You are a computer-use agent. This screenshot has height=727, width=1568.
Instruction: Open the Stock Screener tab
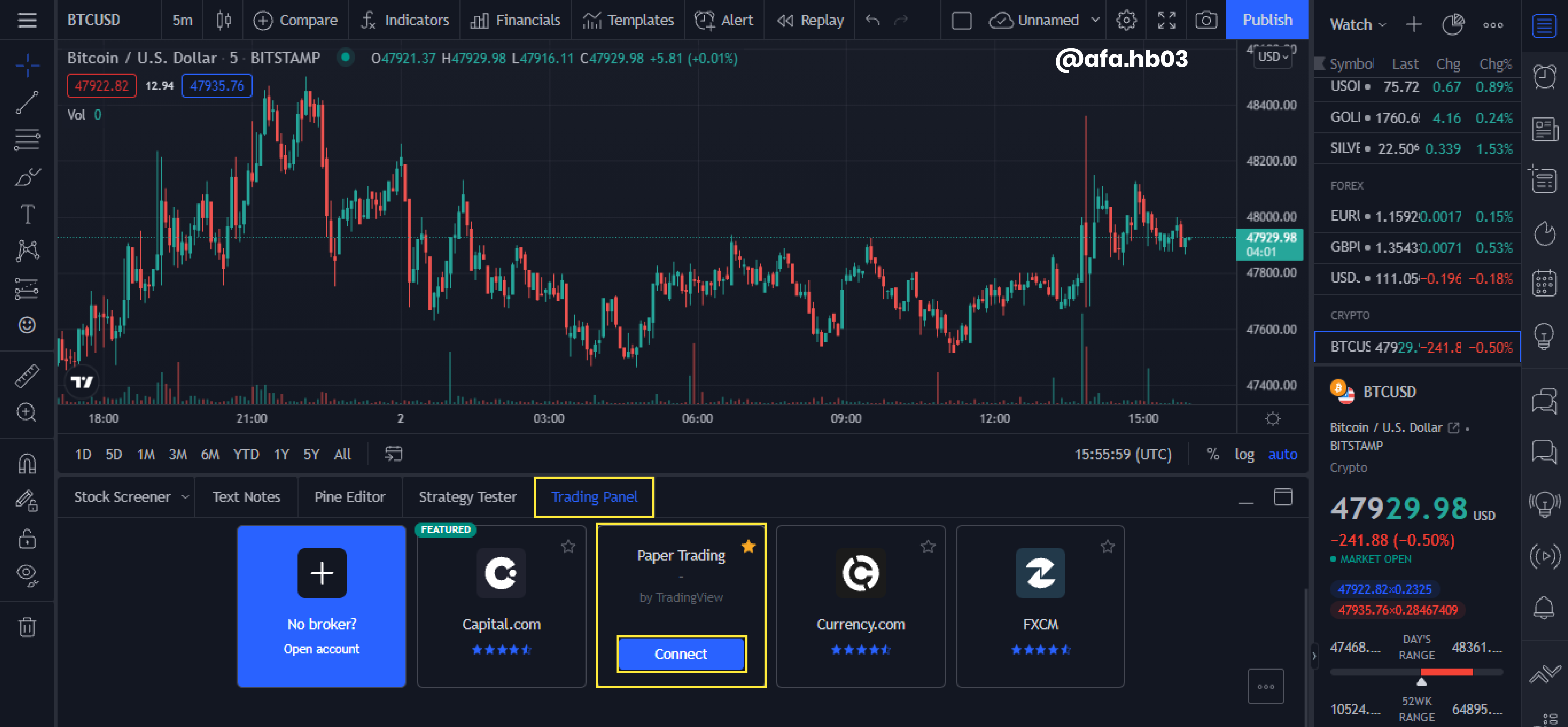coord(122,497)
